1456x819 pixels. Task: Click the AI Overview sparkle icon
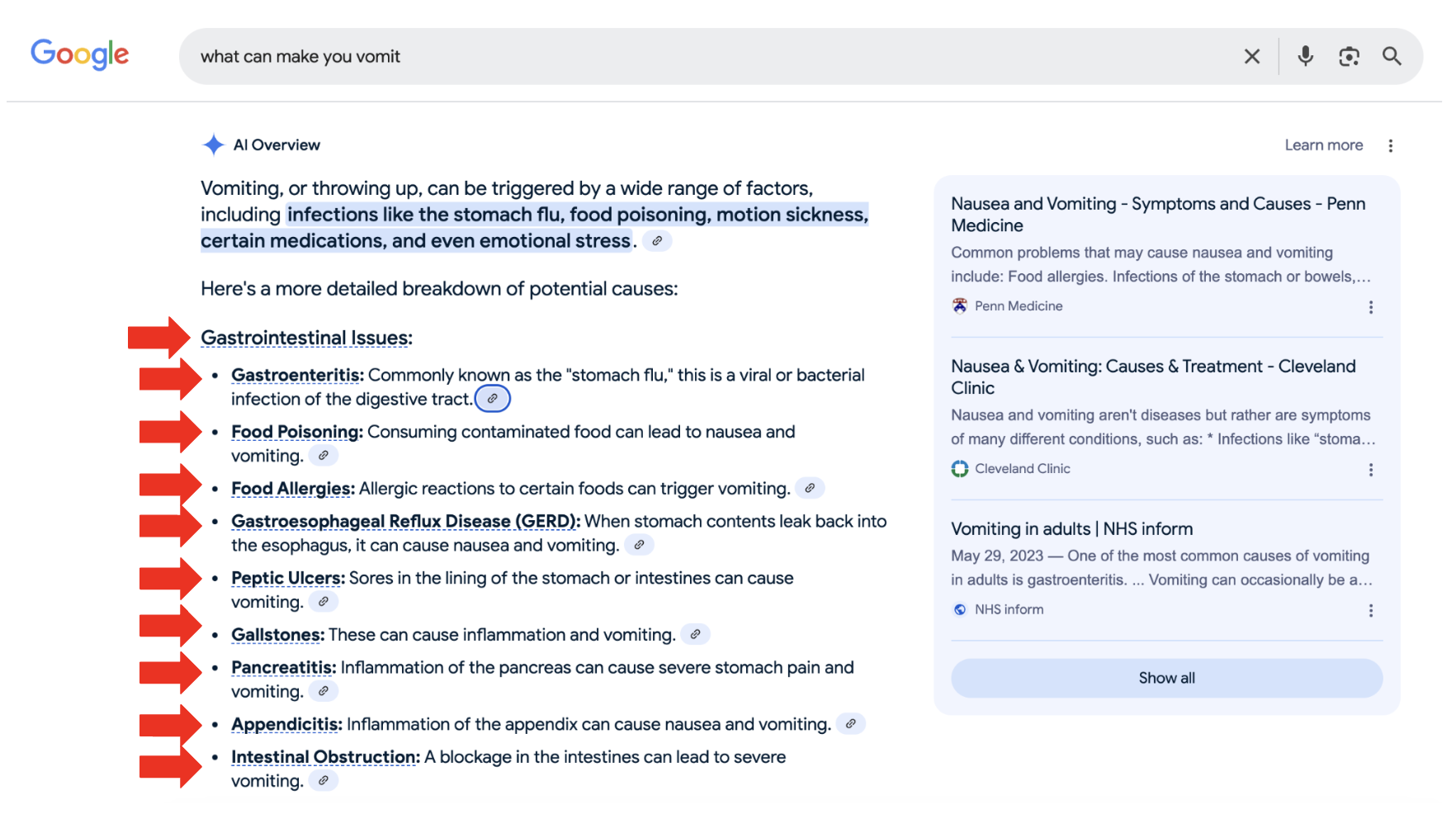213,144
